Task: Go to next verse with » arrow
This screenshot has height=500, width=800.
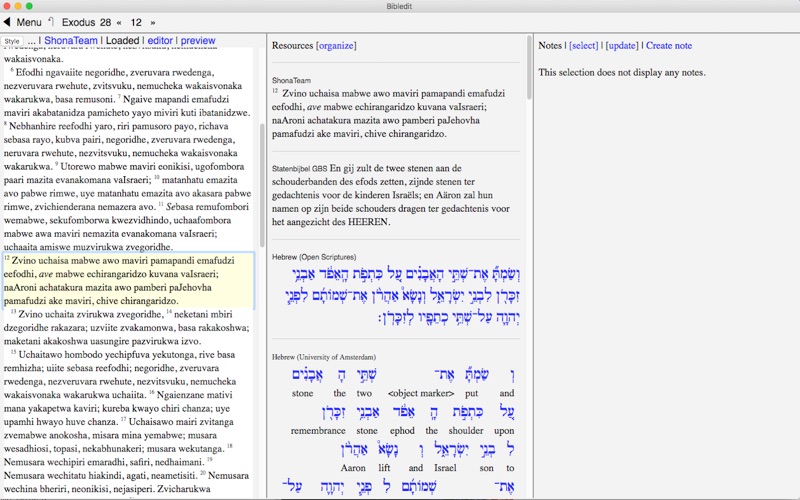Action: (153, 22)
